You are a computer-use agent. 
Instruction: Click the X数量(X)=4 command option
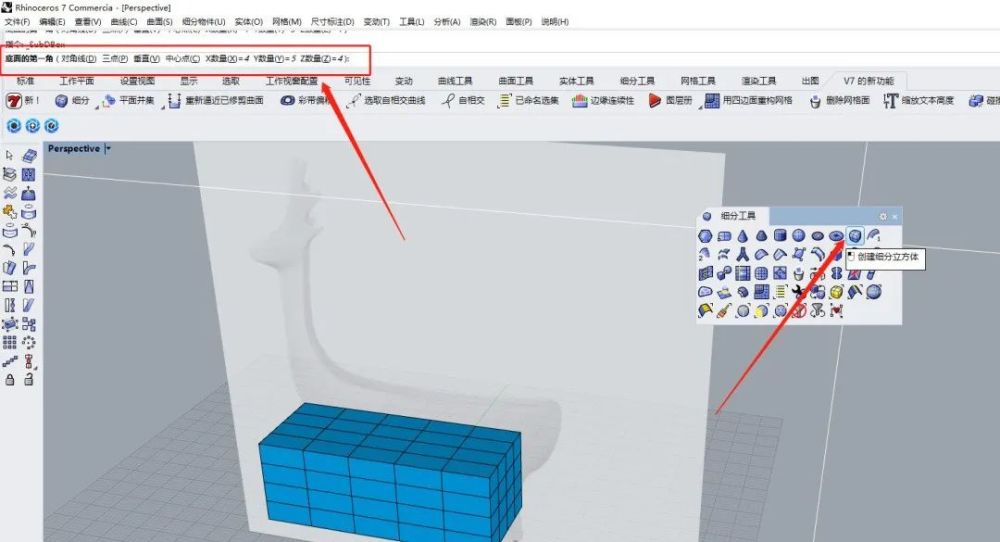pos(227,59)
